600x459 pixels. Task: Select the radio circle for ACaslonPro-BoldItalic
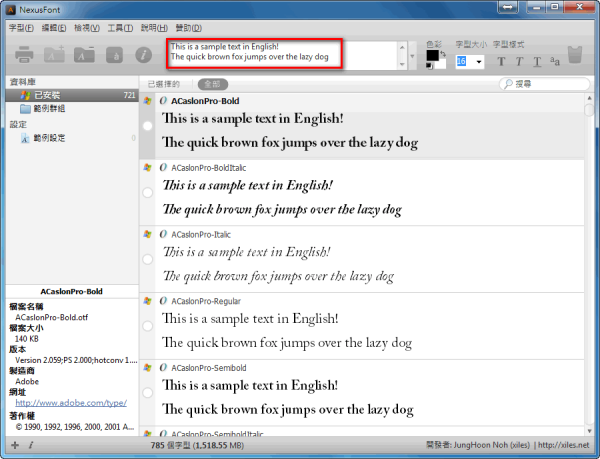click(x=148, y=192)
